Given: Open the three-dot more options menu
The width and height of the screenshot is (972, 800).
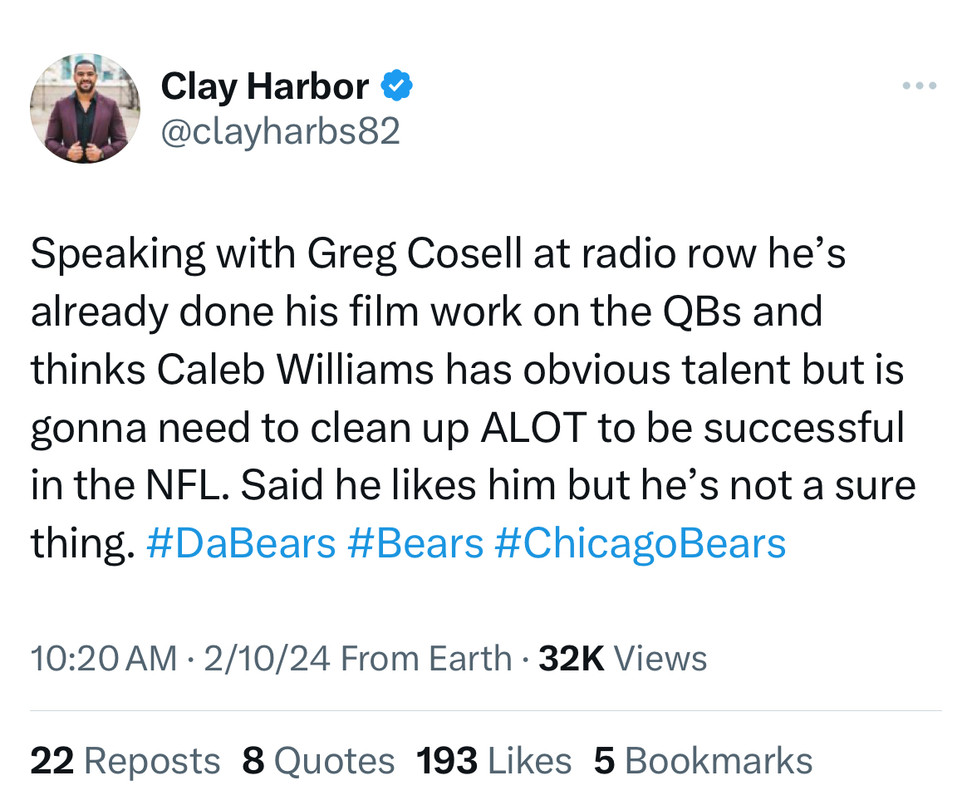Looking at the screenshot, I should [x=919, y=86].
